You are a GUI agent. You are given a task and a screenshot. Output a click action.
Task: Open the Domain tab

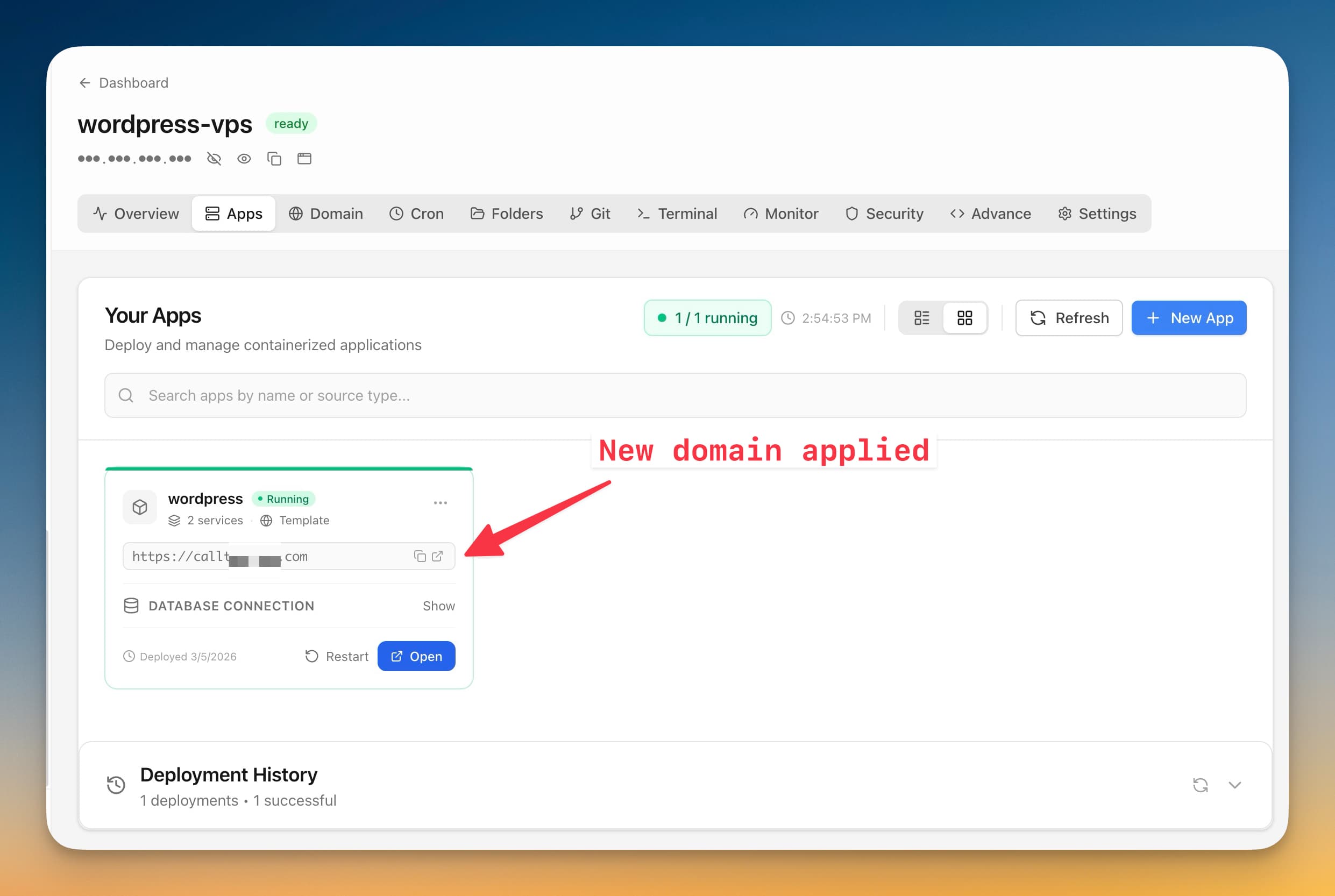tap(326, 213)
